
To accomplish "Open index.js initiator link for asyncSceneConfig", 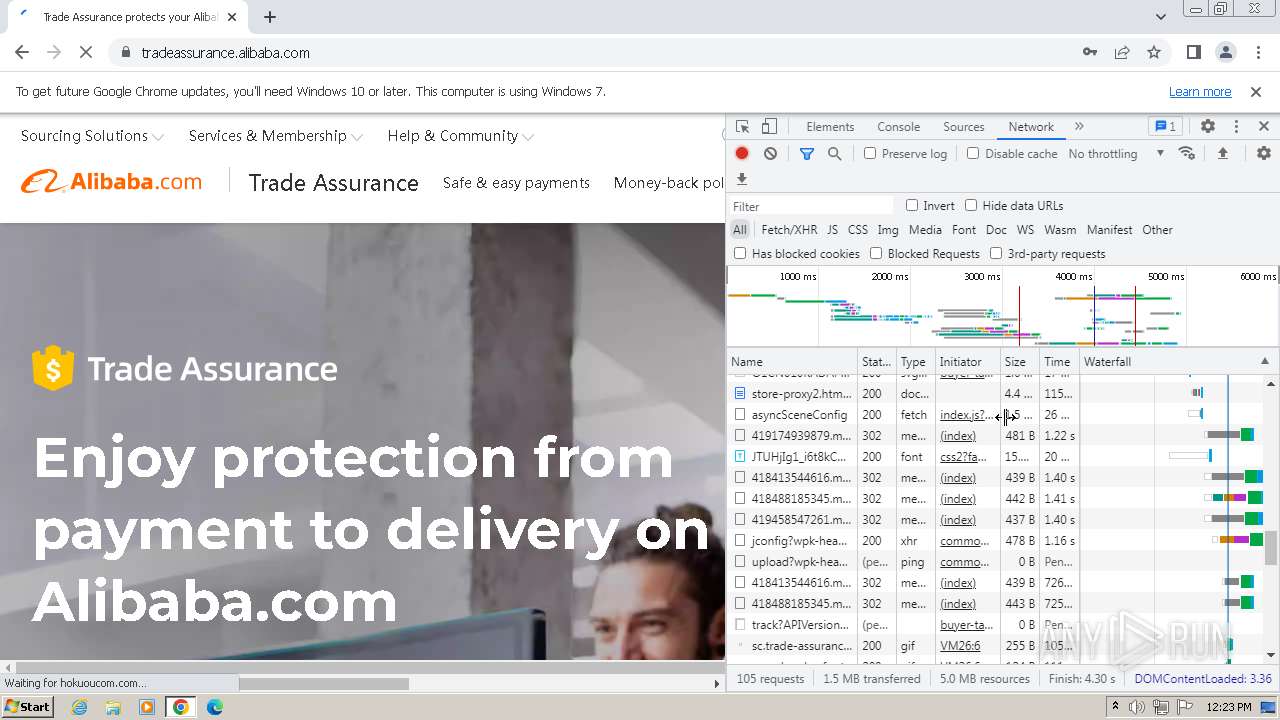I will coord(965,414).
